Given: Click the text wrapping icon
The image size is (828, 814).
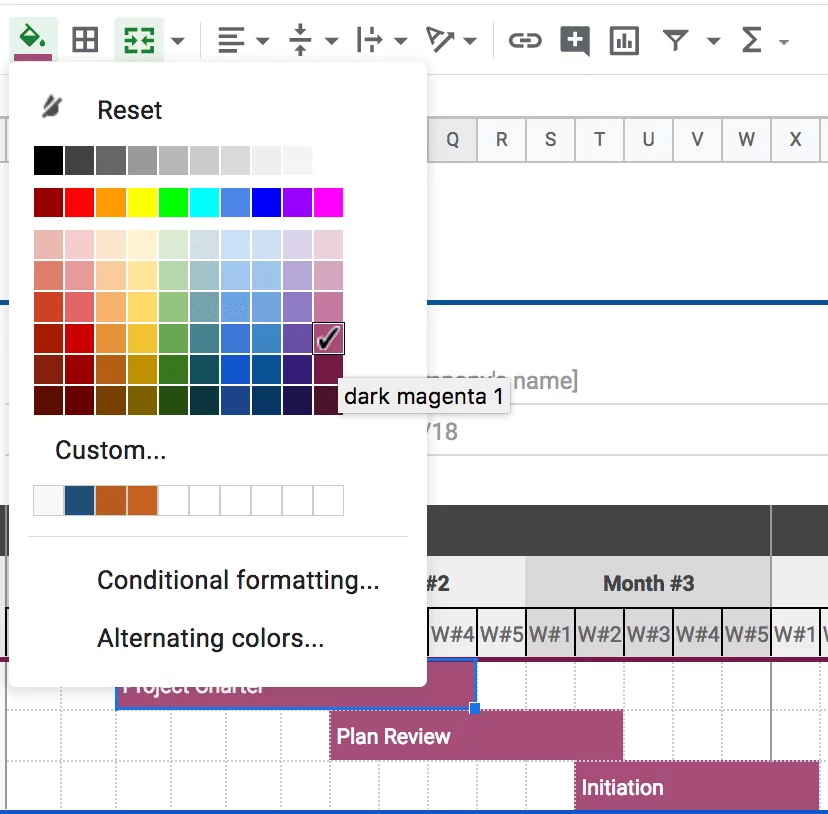Looking at the screenshot, I should (369, 40).
